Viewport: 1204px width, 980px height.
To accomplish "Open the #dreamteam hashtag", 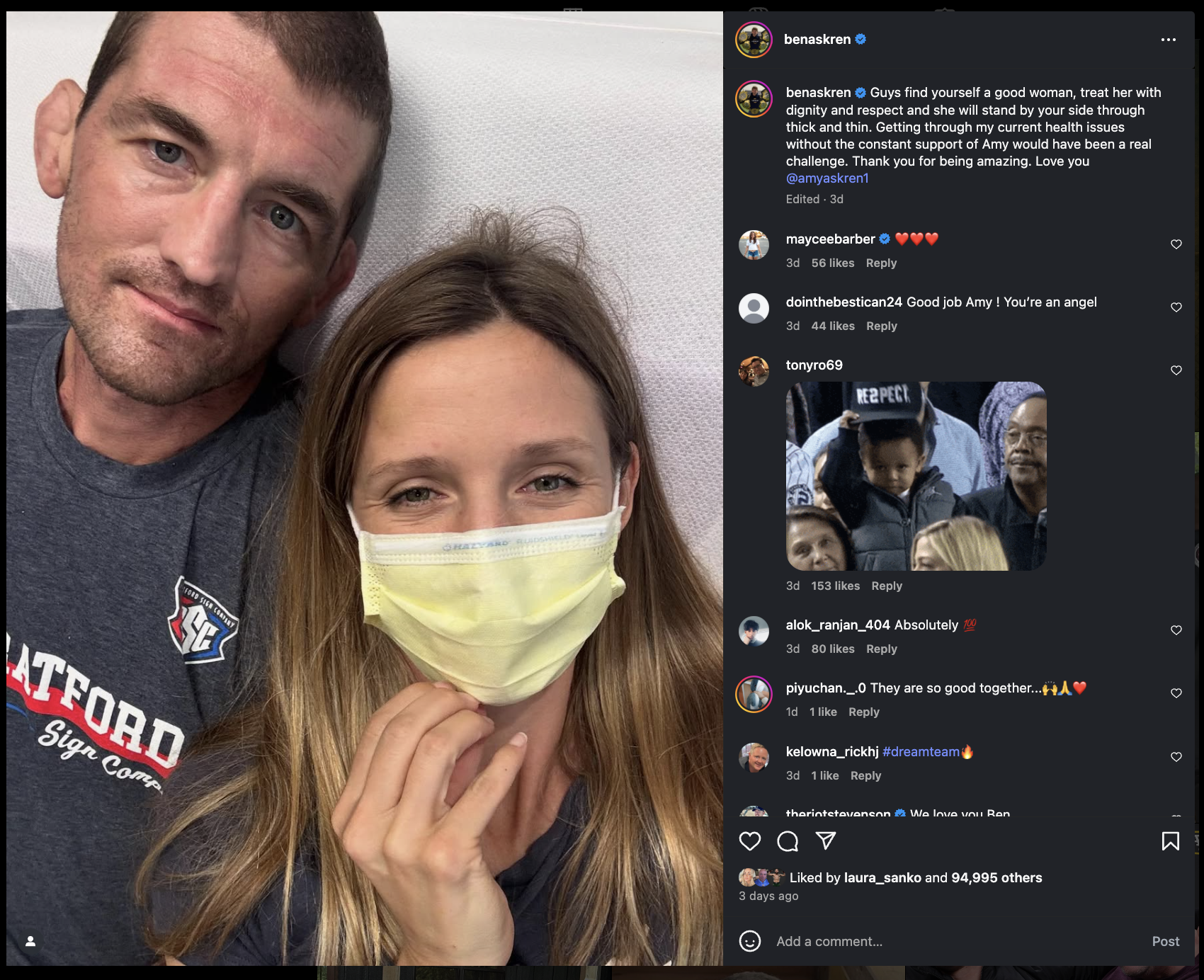I will 921,752.
